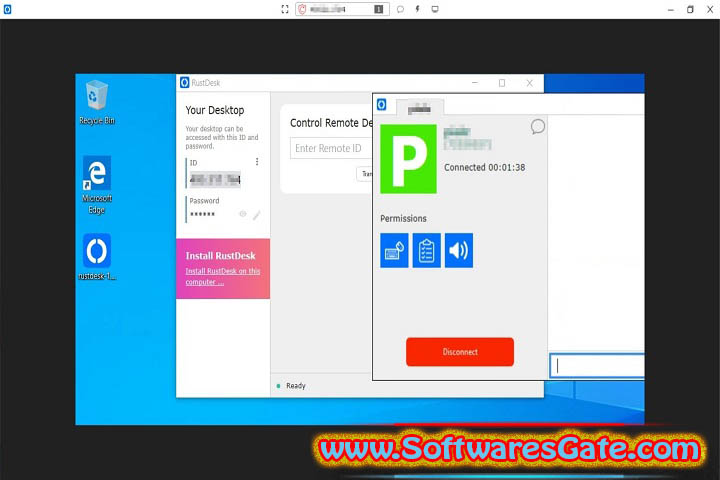Open the lightning bolt actions menu

coord(417,9)
